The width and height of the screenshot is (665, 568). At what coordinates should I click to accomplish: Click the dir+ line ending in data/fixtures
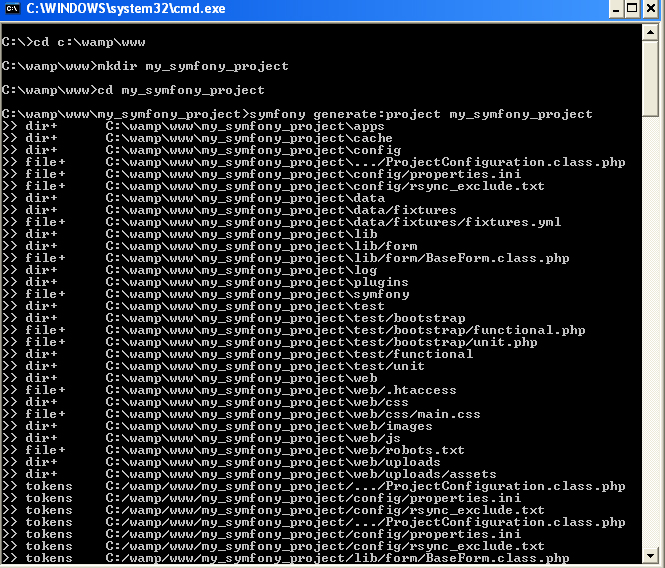click(x=229, y=210)
